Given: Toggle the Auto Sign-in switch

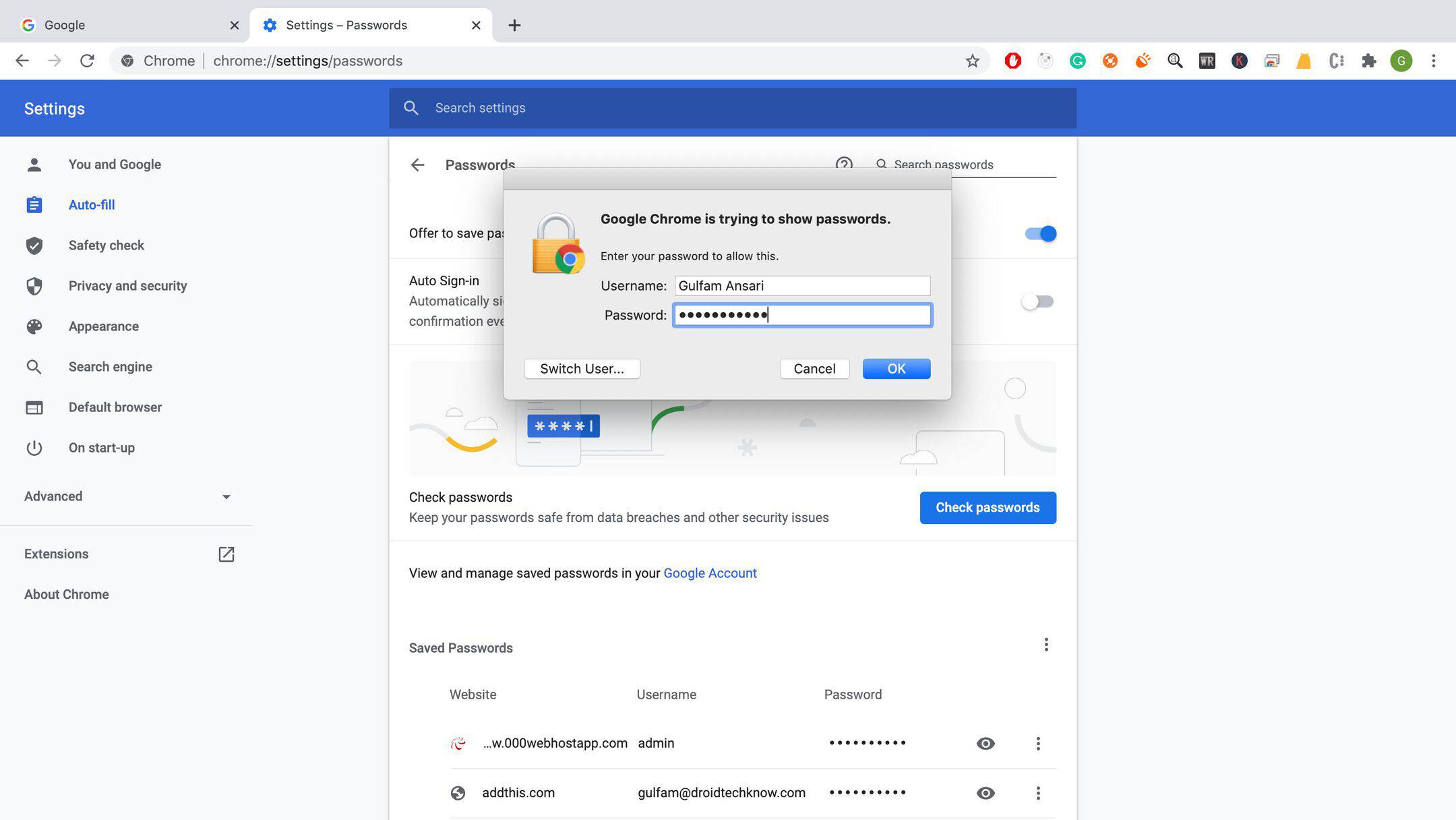Looking at the screenshot, I should point(1037,301).
